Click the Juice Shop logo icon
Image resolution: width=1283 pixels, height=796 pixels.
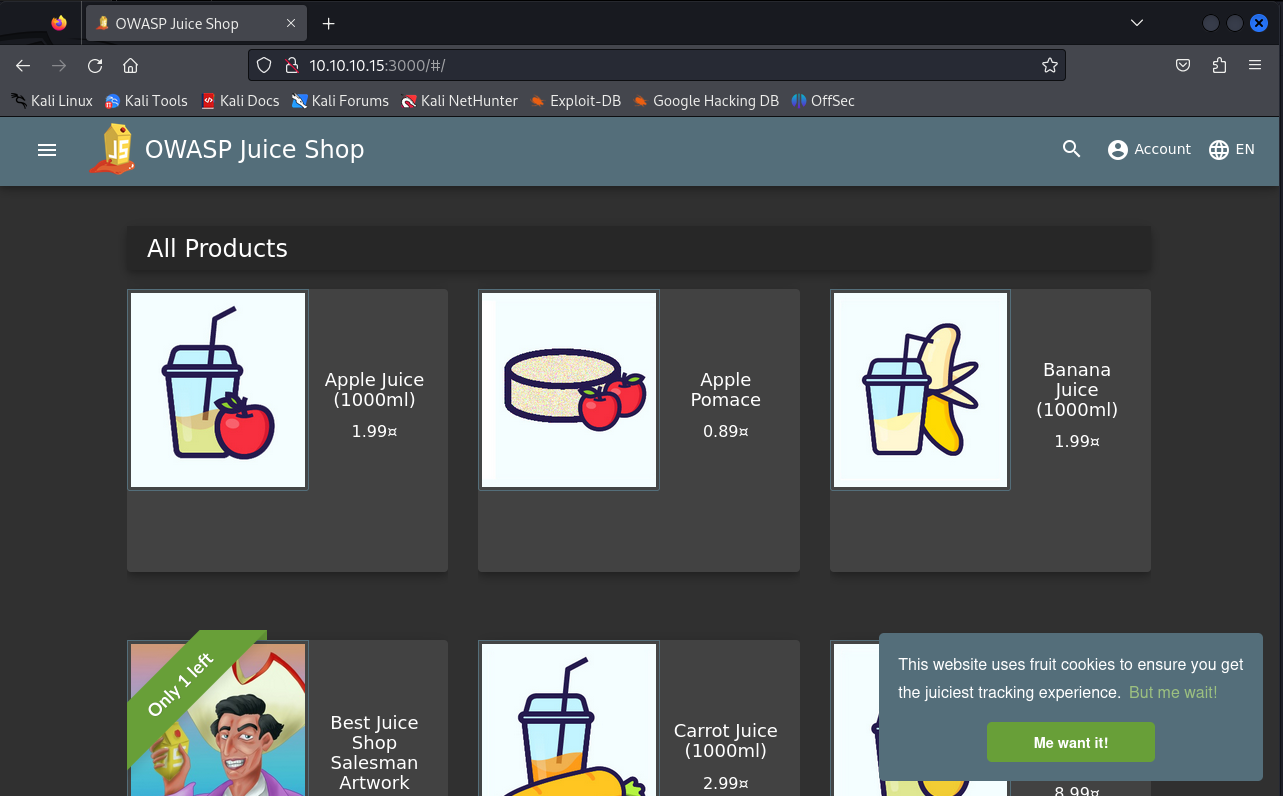point(113,150)
